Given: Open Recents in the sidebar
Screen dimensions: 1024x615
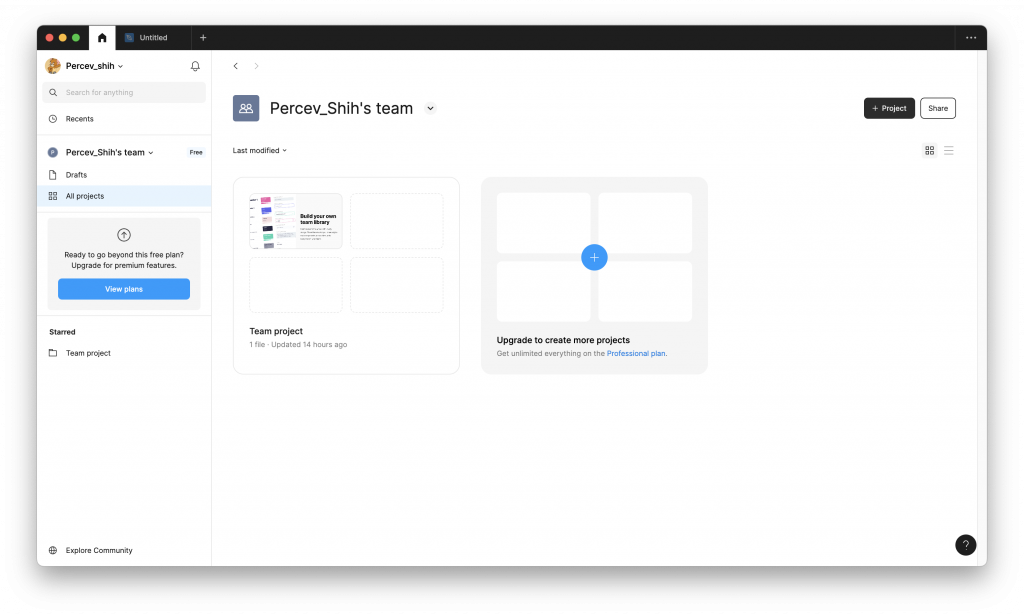Looking at the screenshot, I should point(124,119).
